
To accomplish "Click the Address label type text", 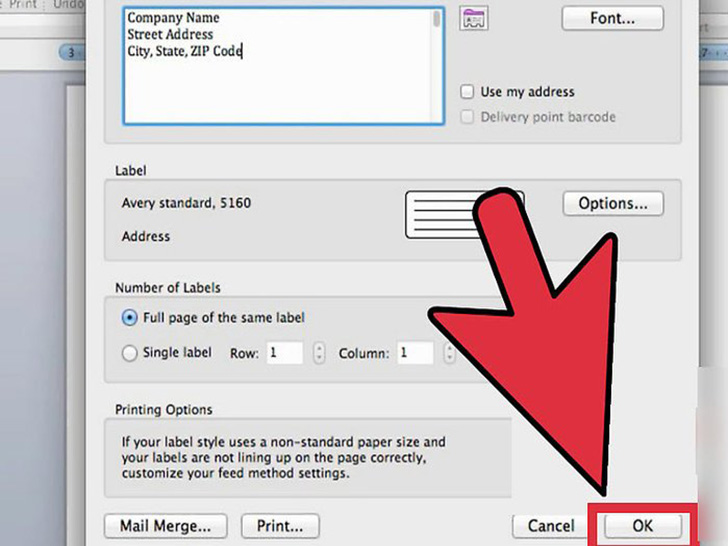I will 146,236.
